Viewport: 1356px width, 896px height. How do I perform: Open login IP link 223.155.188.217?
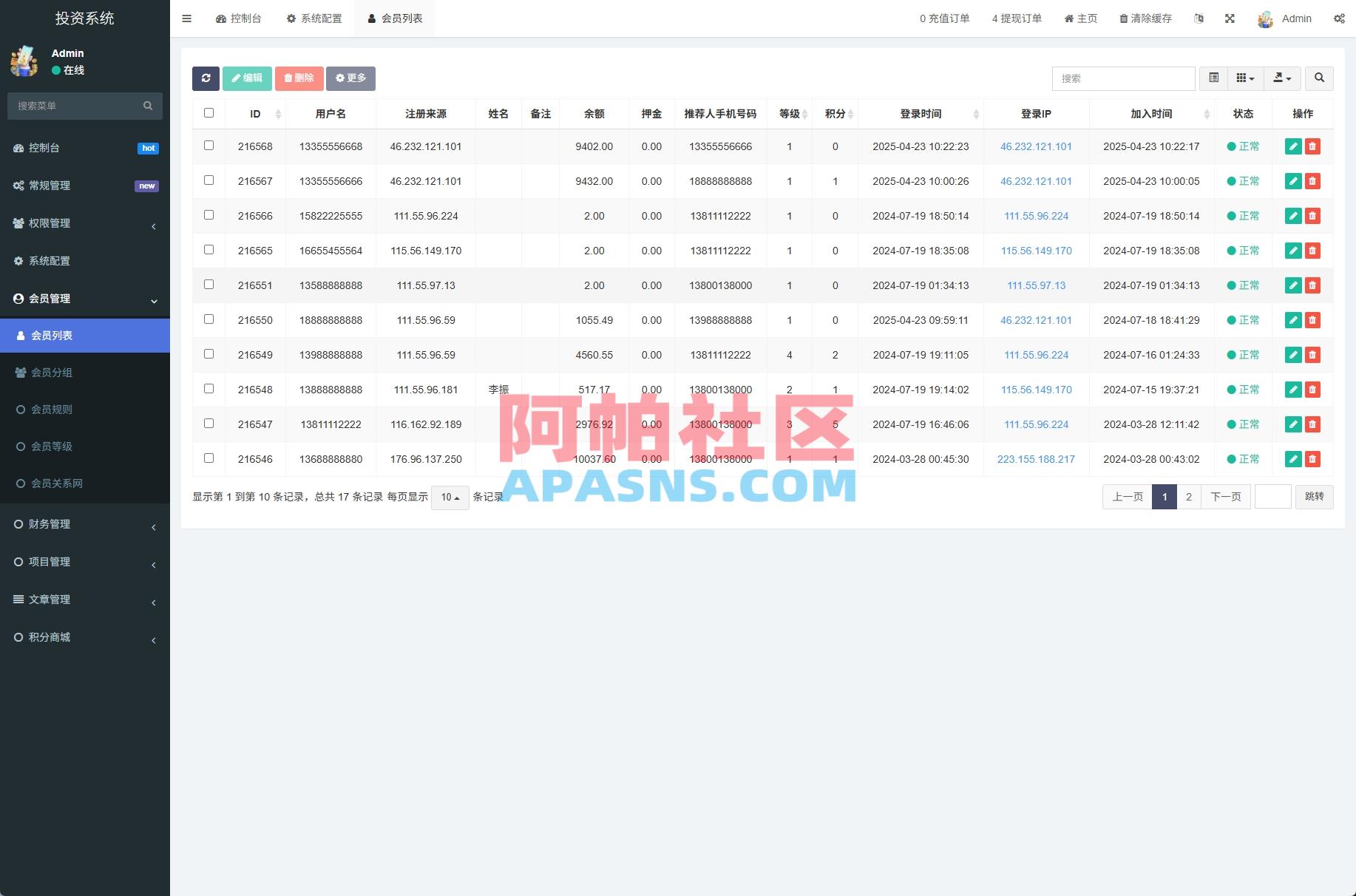coord(1037,459)
